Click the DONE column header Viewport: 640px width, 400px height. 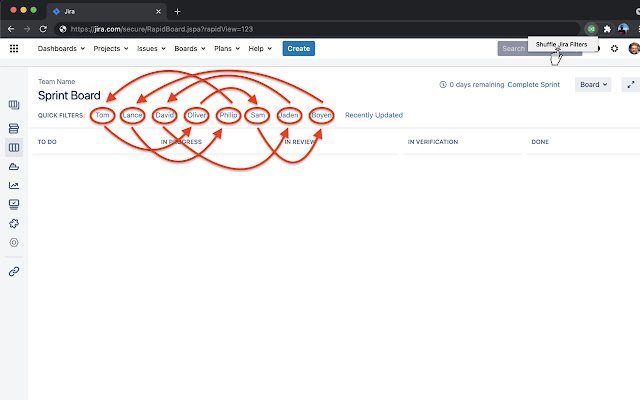[540, 142]
